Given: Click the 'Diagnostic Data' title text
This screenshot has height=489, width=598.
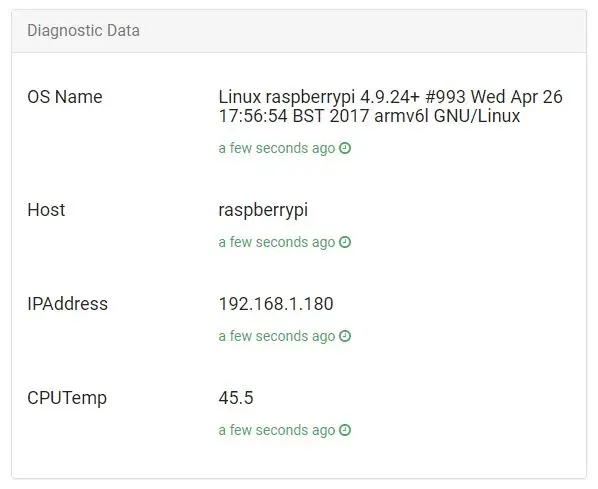Looking at the screenshot, I should [x=84, y=31].
